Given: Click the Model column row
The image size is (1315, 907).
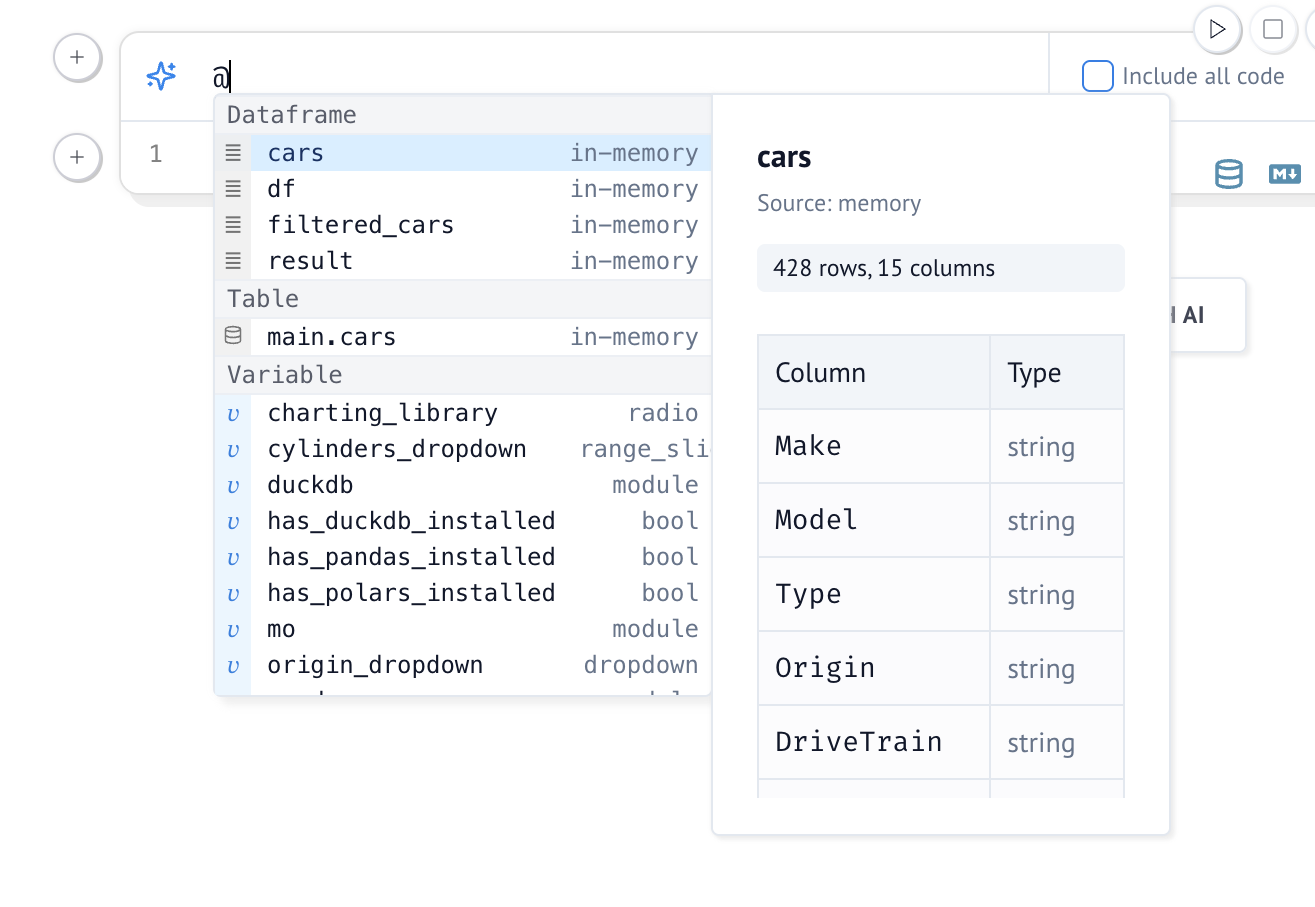Looking at the screenshot, I should tap(941, 520).
